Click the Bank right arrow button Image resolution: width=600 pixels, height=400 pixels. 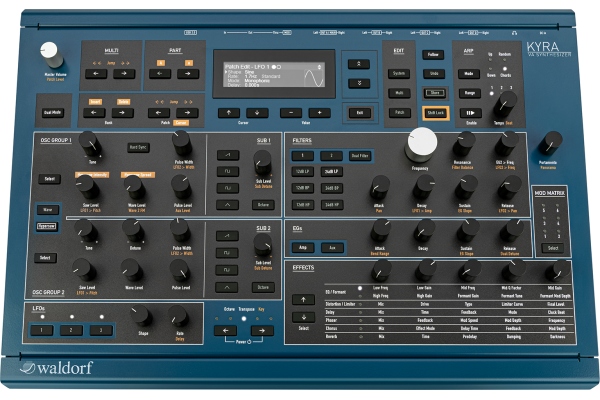122,113
